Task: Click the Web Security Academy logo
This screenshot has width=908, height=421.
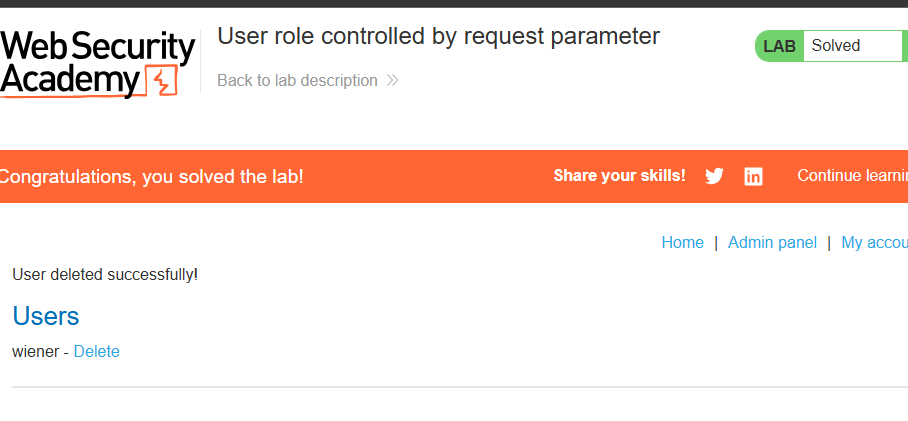Action: [98, 64]
